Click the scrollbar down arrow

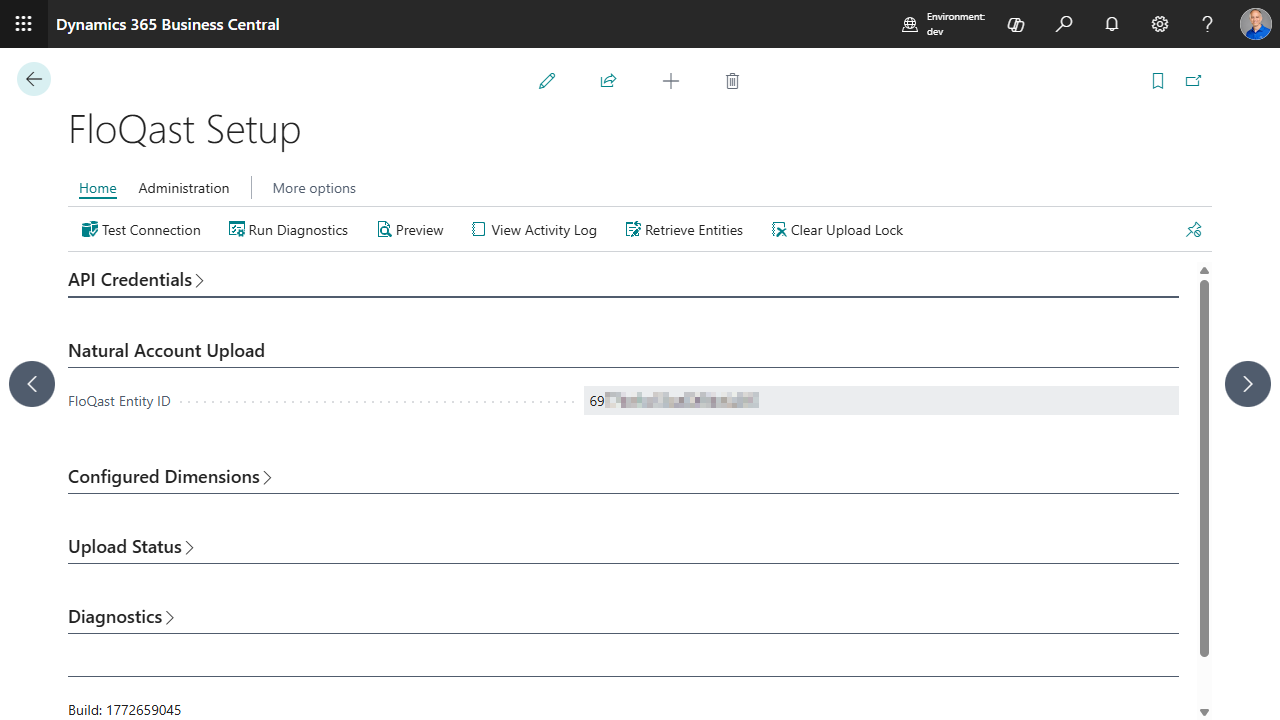click(x=1204, y=712)
